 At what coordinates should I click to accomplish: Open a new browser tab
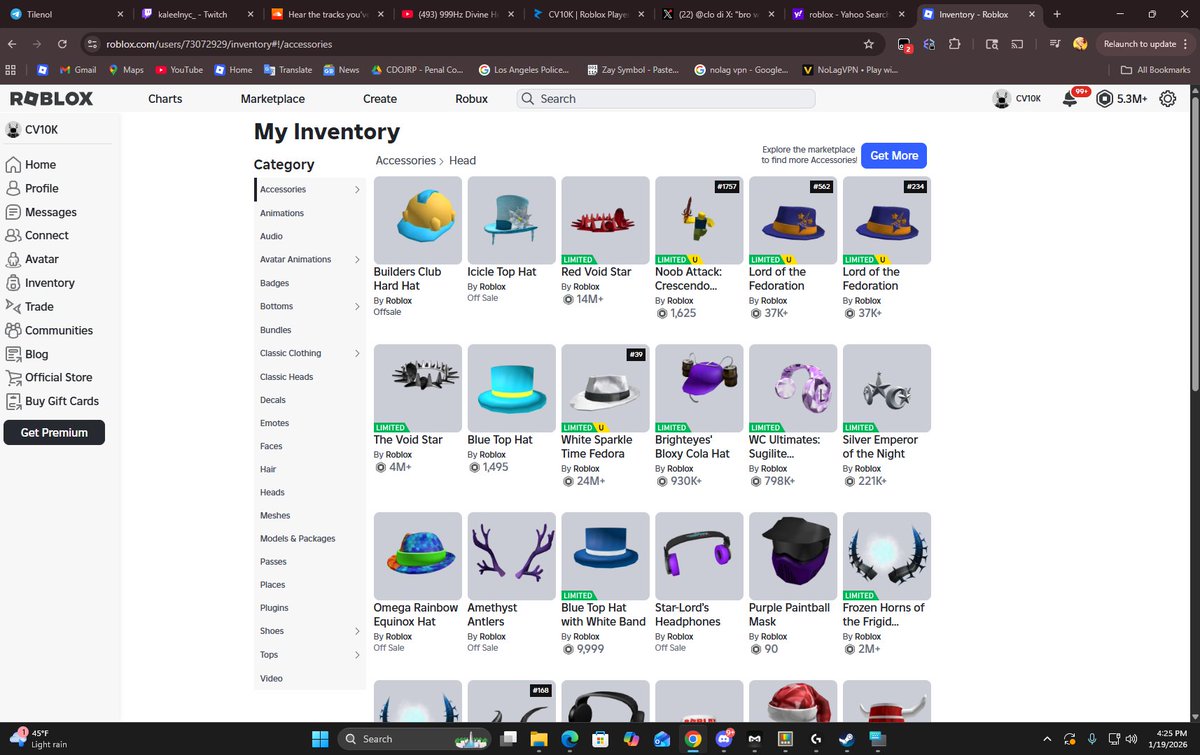[x=1057, y=15]
